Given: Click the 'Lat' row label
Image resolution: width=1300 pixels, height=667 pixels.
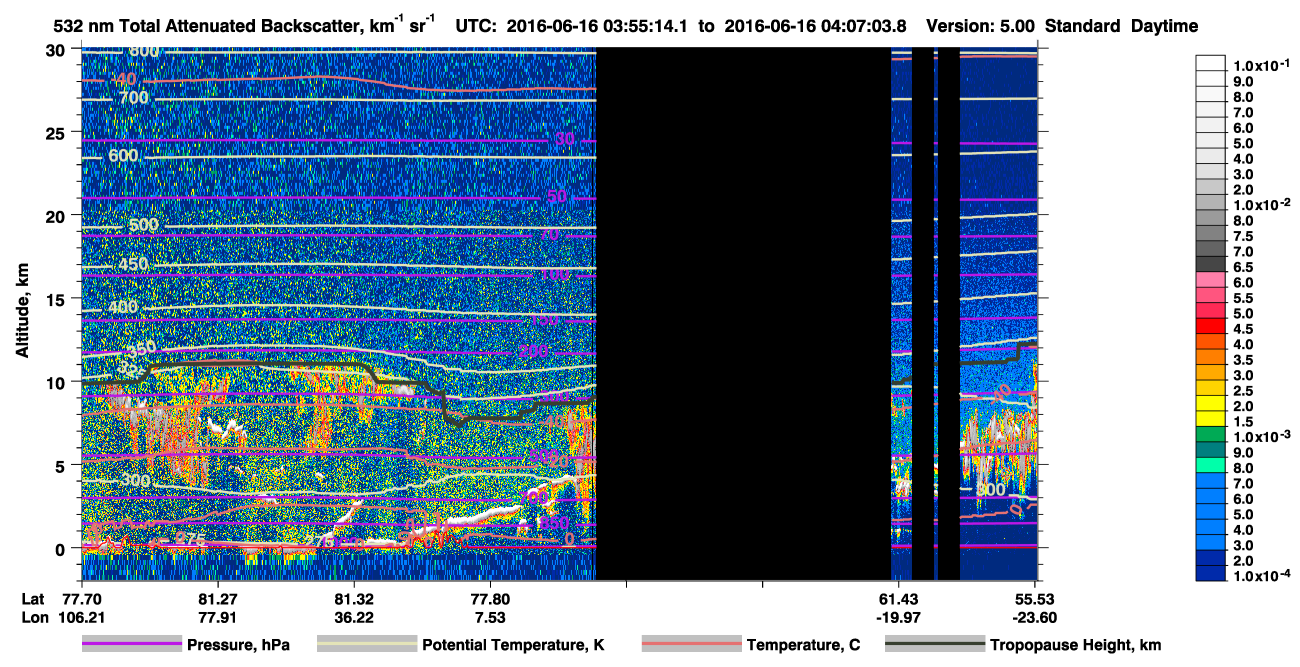Looking at the screenshot, I should tap(34, 598).
